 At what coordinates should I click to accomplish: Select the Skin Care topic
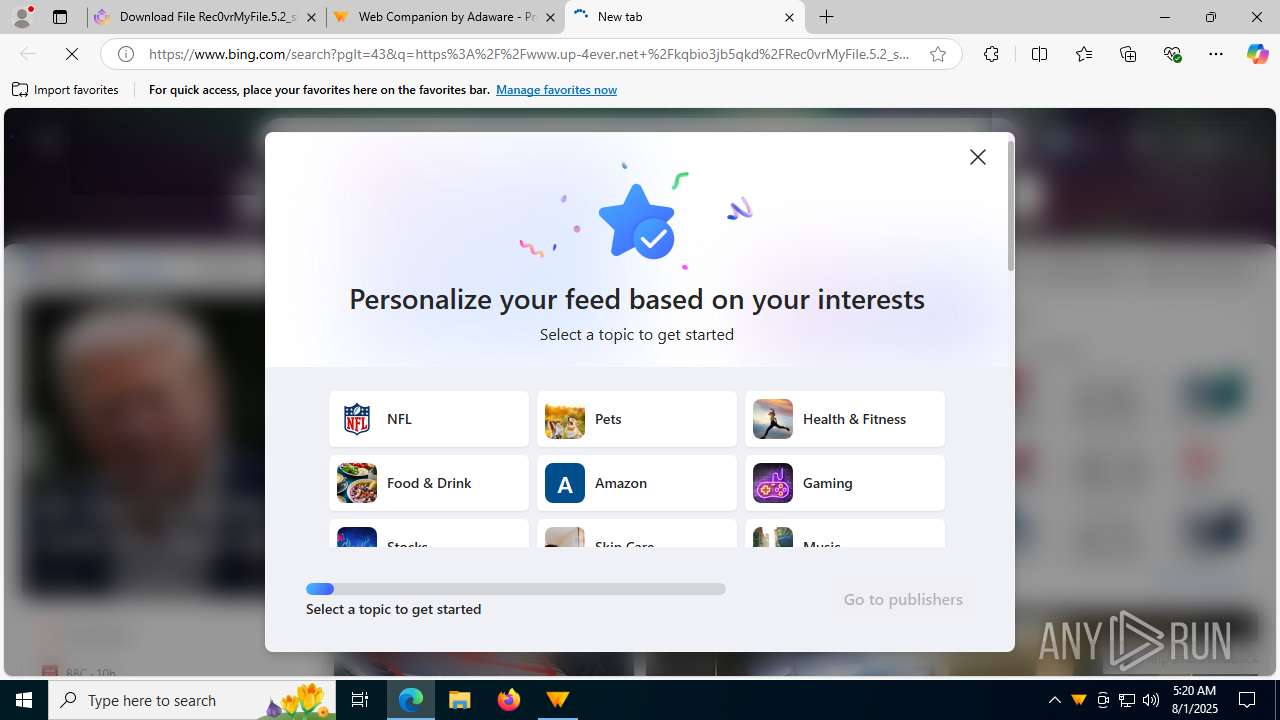pyautogui.click(x=637, y=534)
